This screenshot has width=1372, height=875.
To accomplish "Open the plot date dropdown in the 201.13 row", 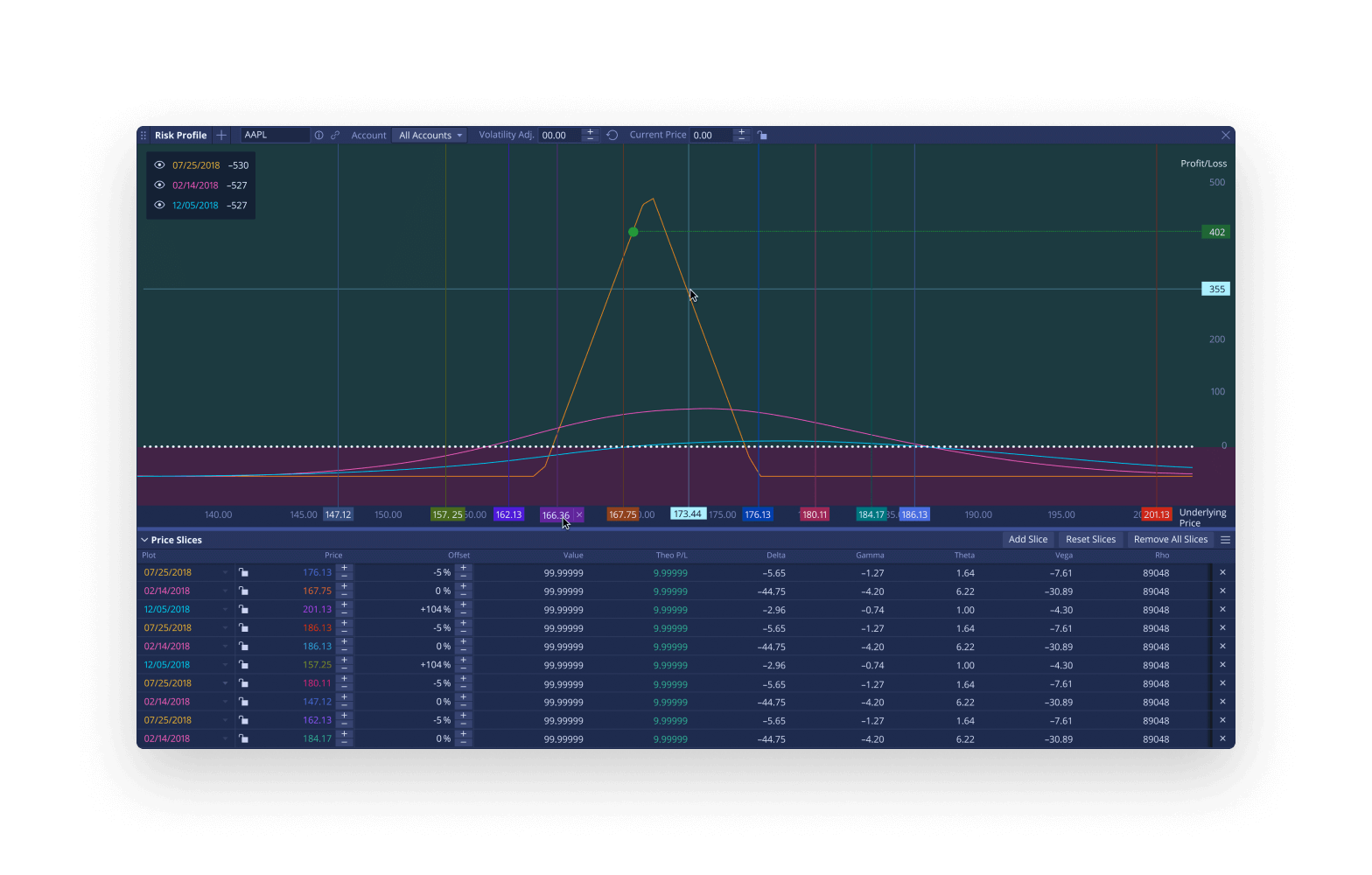I will click(x=225, y=610).
